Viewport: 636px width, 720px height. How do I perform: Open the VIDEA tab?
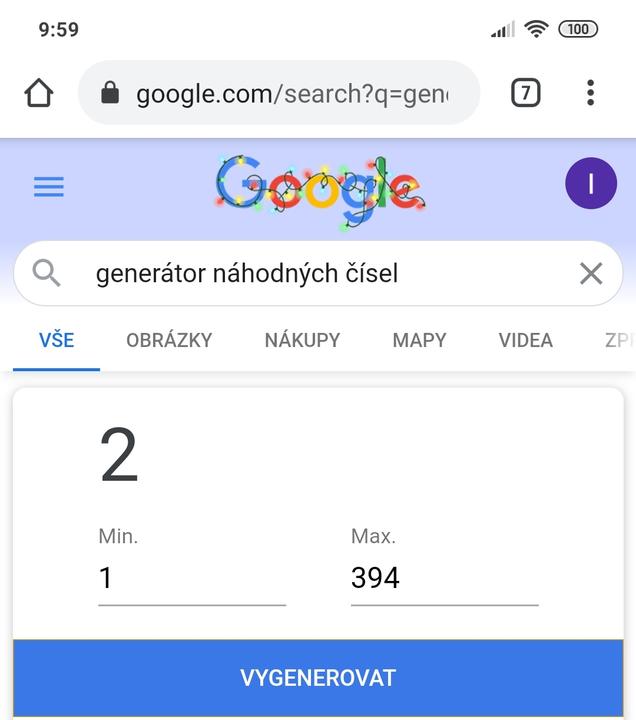coord(525,340)
